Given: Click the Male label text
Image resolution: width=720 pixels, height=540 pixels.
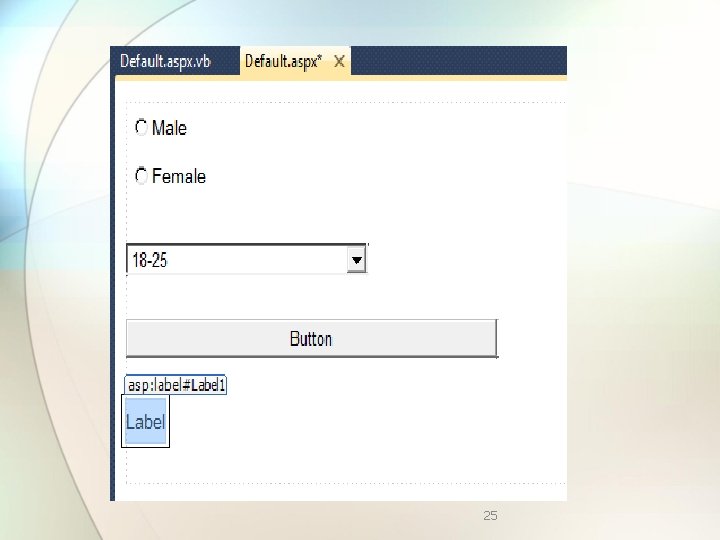Looking at the screenshot, I should [x=169, y=128].
